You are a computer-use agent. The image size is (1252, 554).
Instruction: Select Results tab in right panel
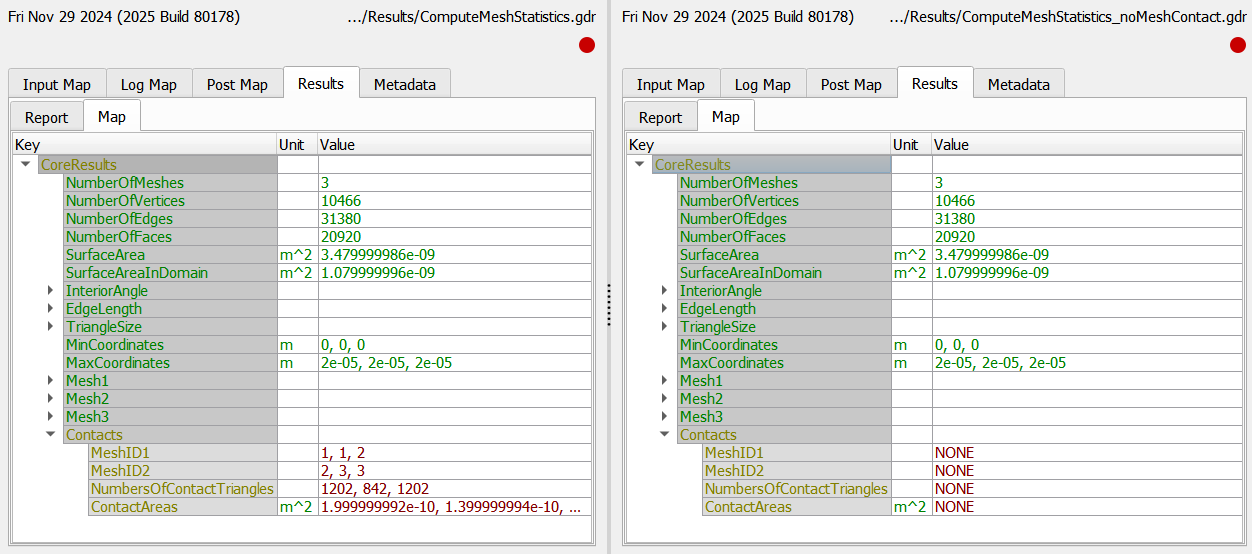(x=935, y=83)
